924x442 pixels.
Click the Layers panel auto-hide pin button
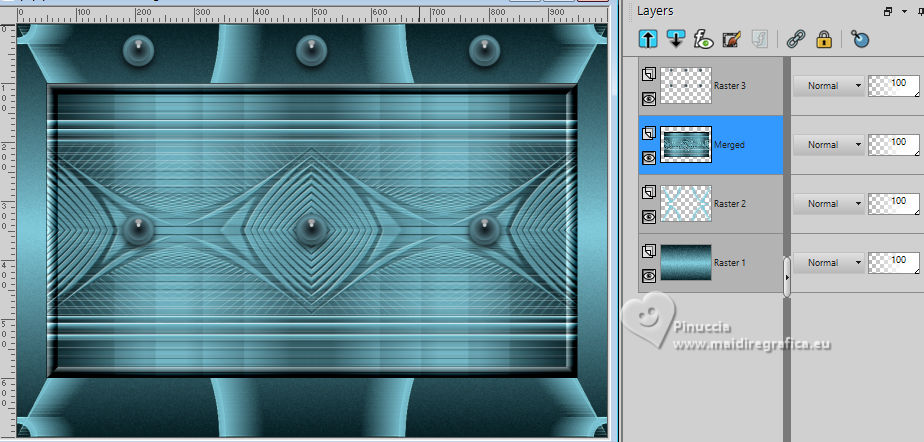(920, 11)
